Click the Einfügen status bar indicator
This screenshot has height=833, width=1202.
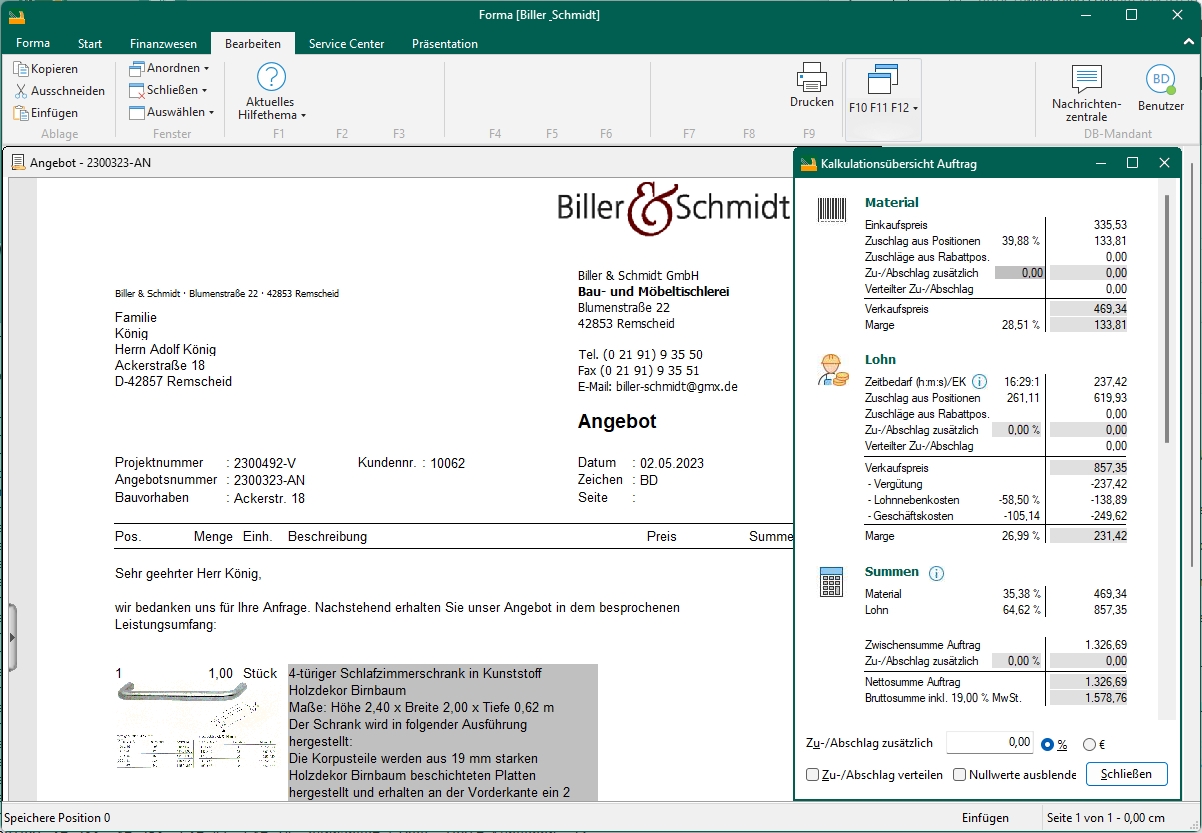coord(985,818)
